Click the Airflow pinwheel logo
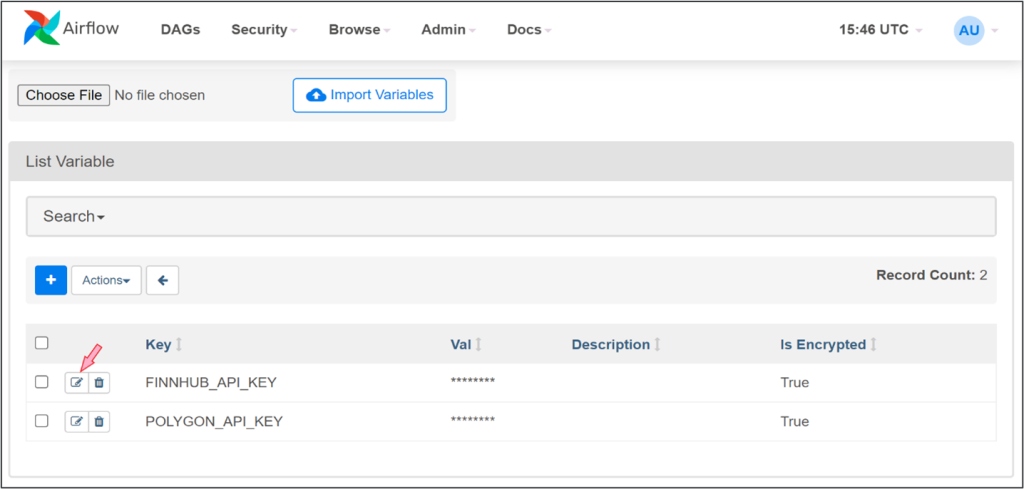 [41, 29]
